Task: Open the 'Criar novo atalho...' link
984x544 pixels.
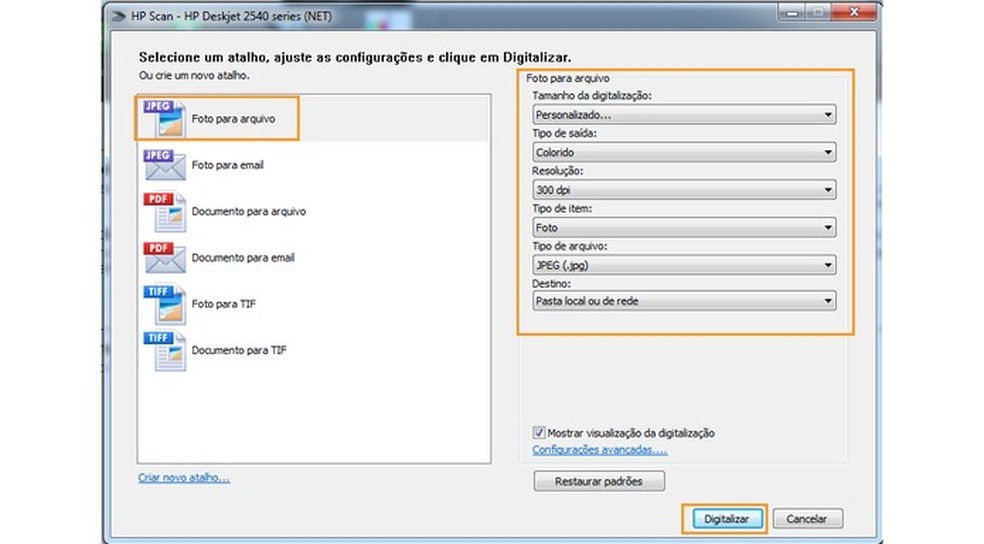Action: pos(184,478)
